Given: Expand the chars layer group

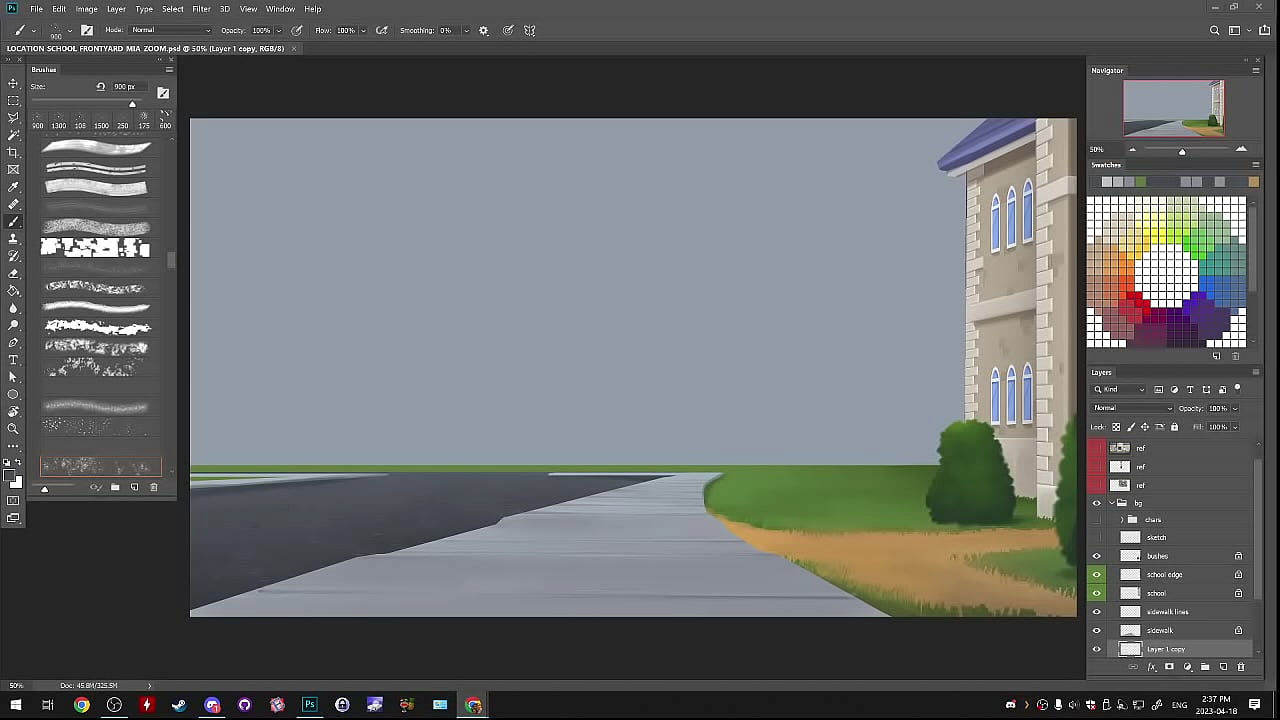Looking at the screenshot, I should [1121, 520].
